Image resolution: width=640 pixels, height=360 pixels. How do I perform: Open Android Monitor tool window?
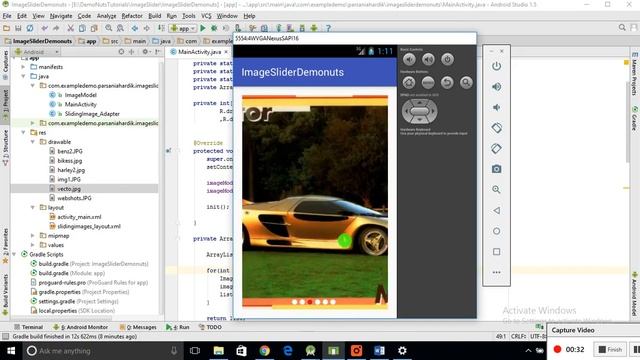(80, 327)
